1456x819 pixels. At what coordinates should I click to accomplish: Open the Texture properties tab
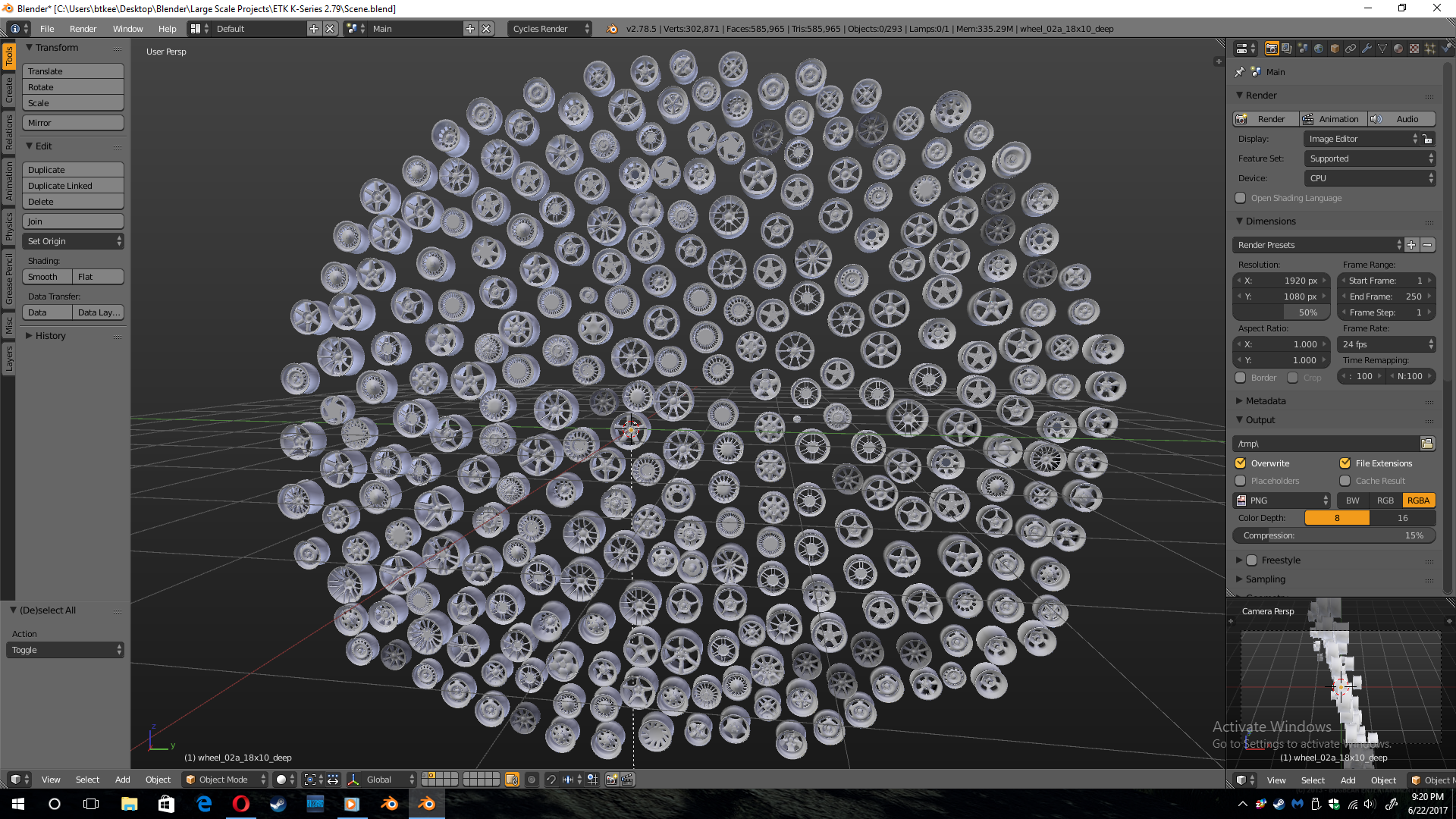pyautogui.click(x=1414, y=49)
